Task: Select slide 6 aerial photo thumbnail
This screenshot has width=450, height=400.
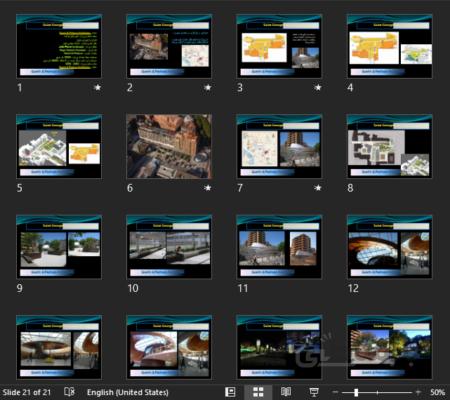Action: click(x=169, y=146)
